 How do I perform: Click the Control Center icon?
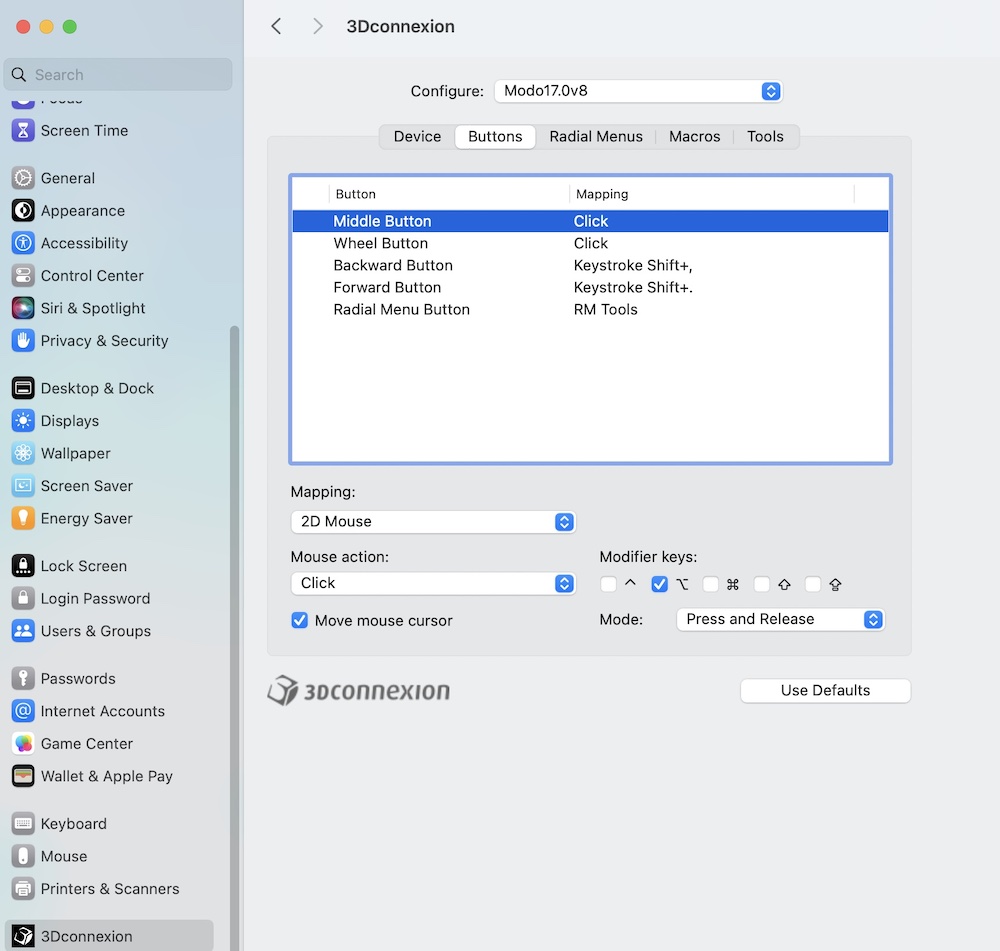[23, 276]
